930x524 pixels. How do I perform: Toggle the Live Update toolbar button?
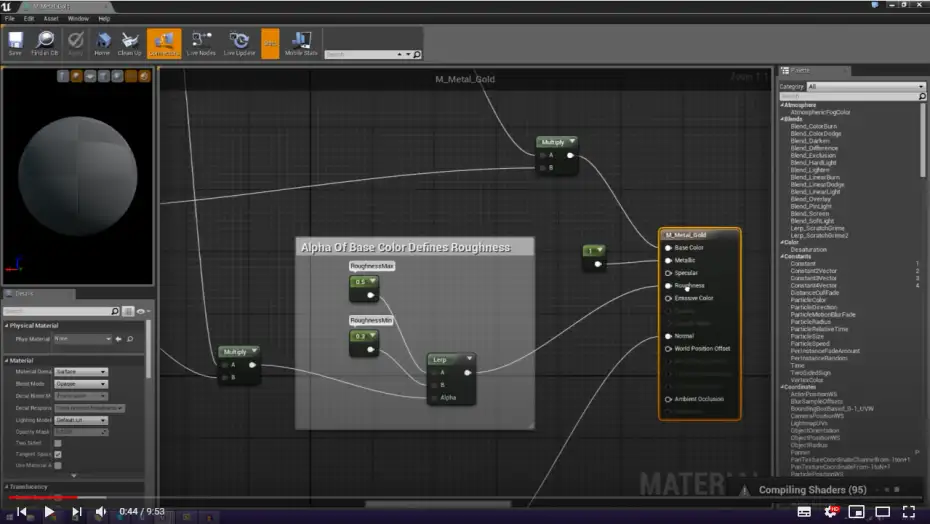coord(240,44)
